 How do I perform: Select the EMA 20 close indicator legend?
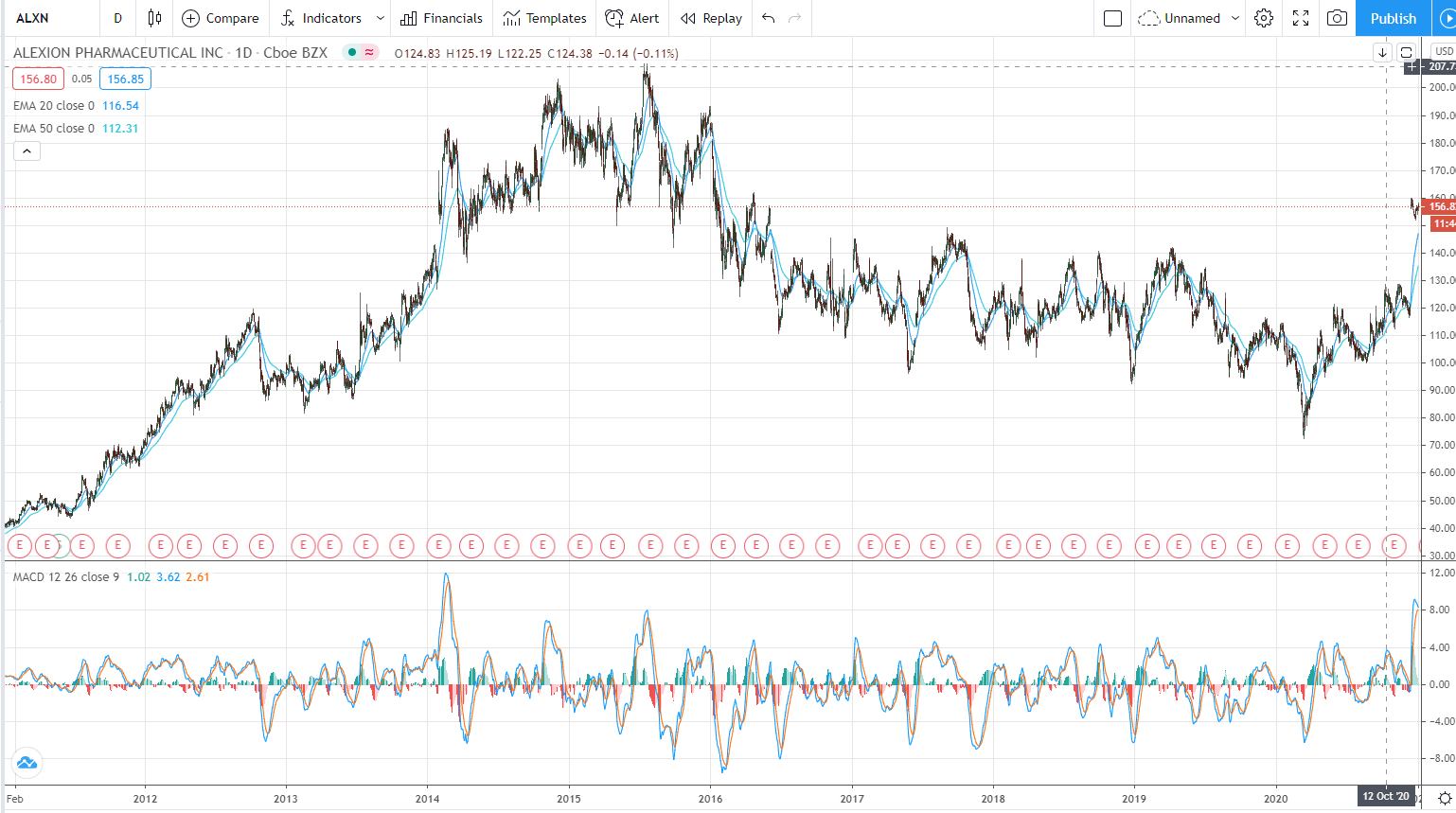[54, 106]
